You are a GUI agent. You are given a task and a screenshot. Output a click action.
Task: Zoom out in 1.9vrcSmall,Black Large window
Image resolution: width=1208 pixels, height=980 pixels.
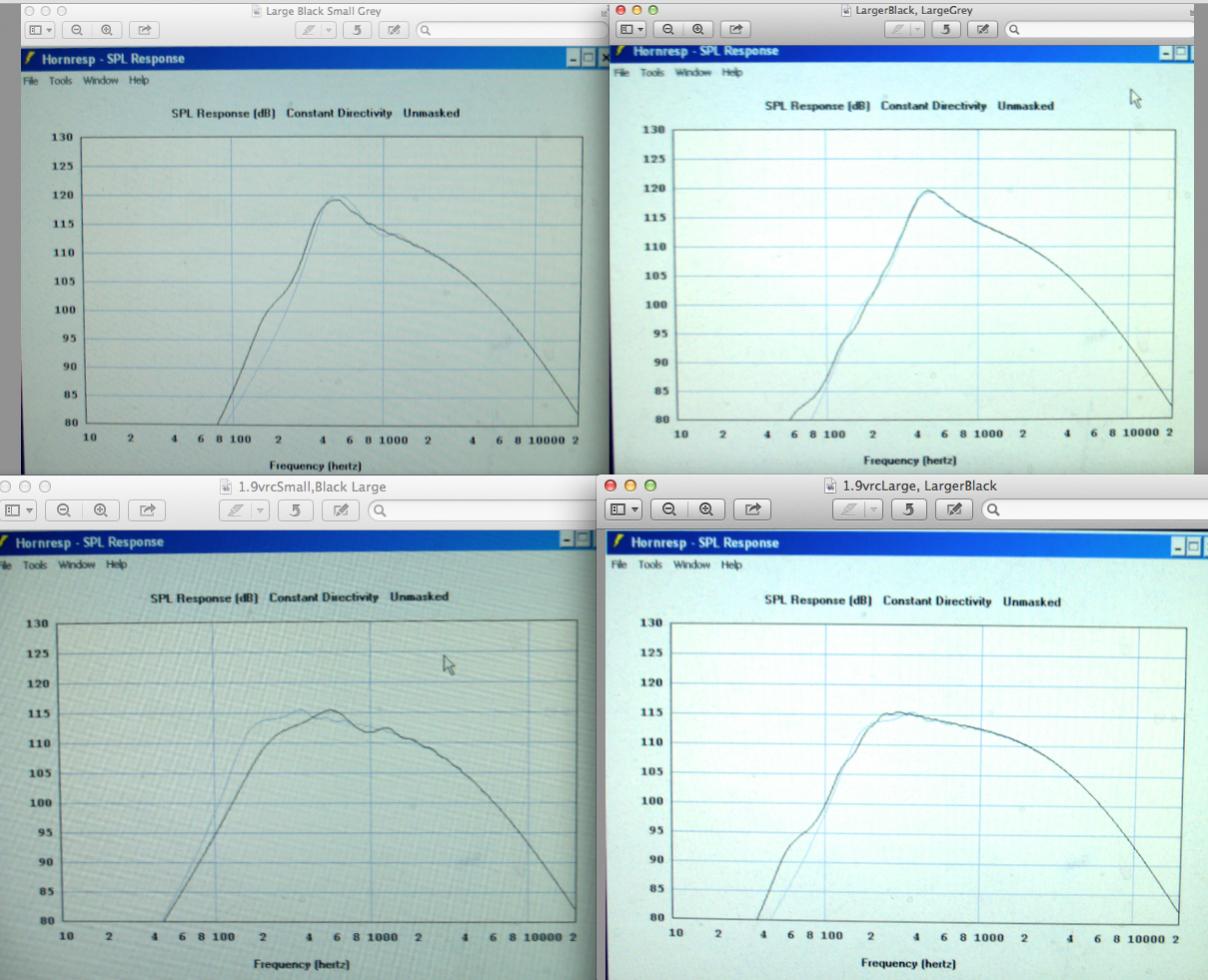coord(64,510)
